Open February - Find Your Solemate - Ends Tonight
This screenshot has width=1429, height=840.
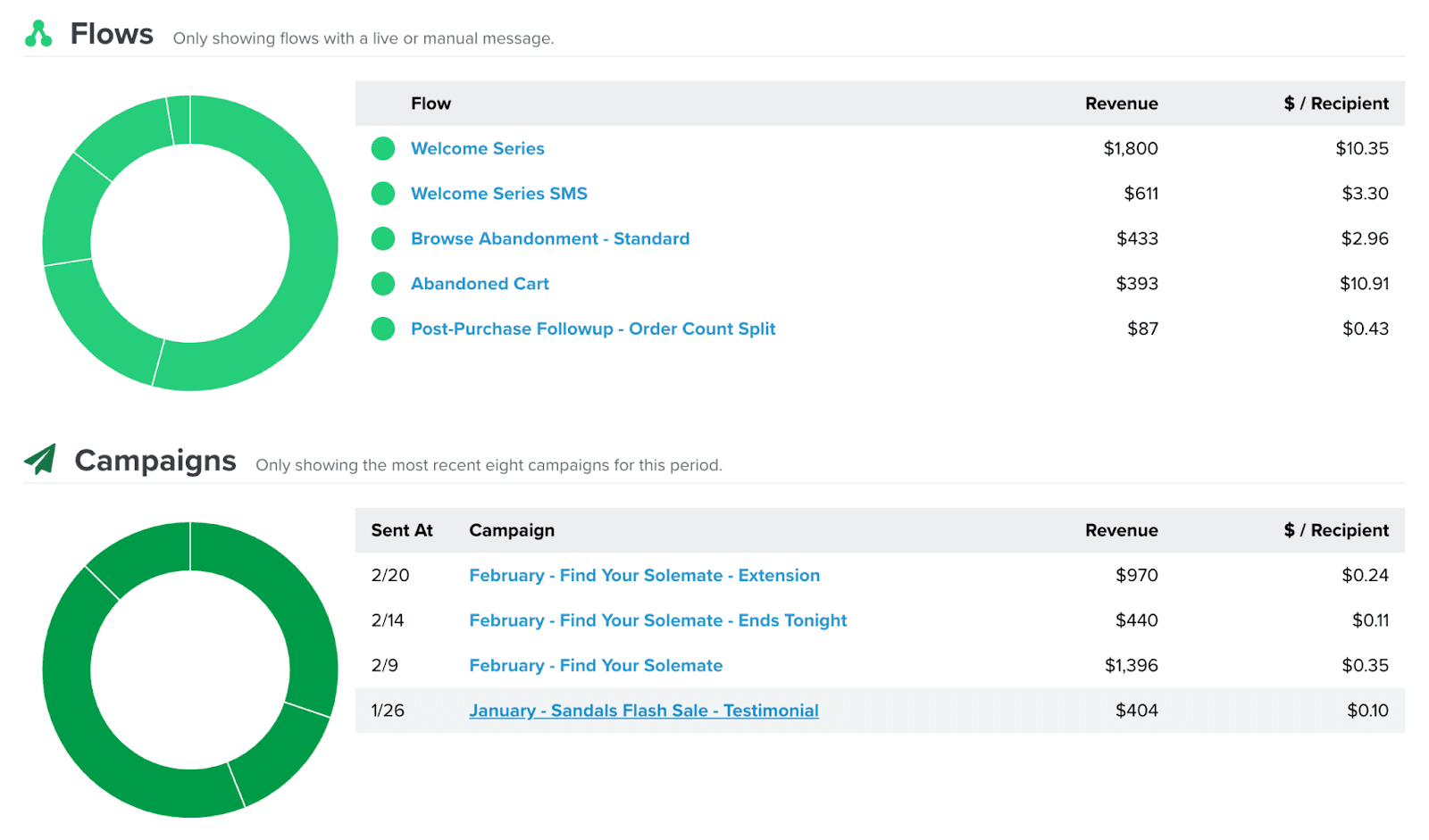point(657,620)
